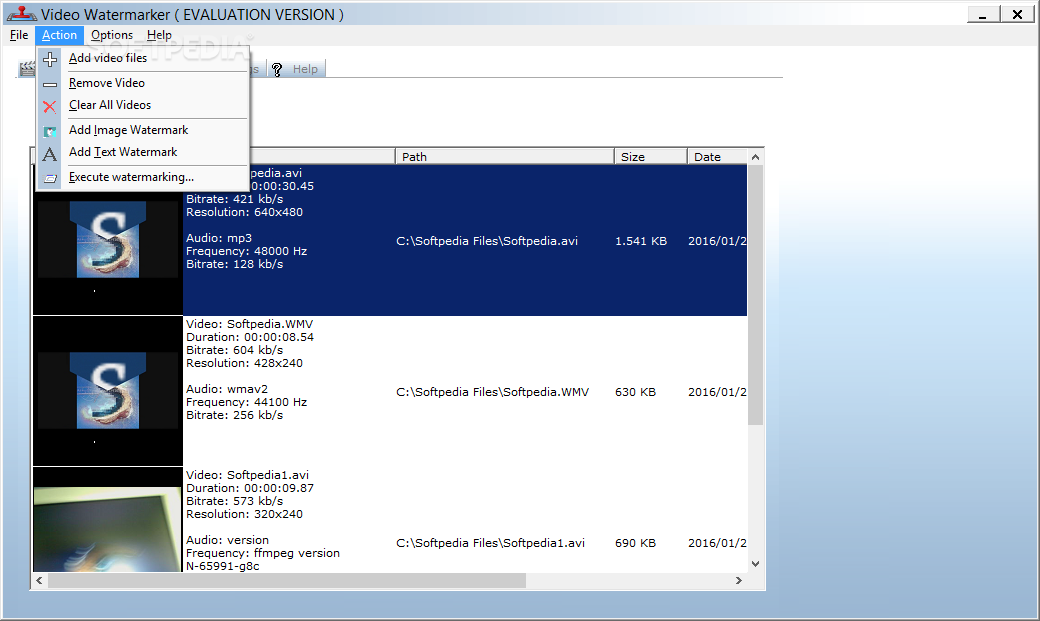Click the horizontal scrollbar left arrow
The width and height of the screenshot is (1040, 621).
(39, 581)
